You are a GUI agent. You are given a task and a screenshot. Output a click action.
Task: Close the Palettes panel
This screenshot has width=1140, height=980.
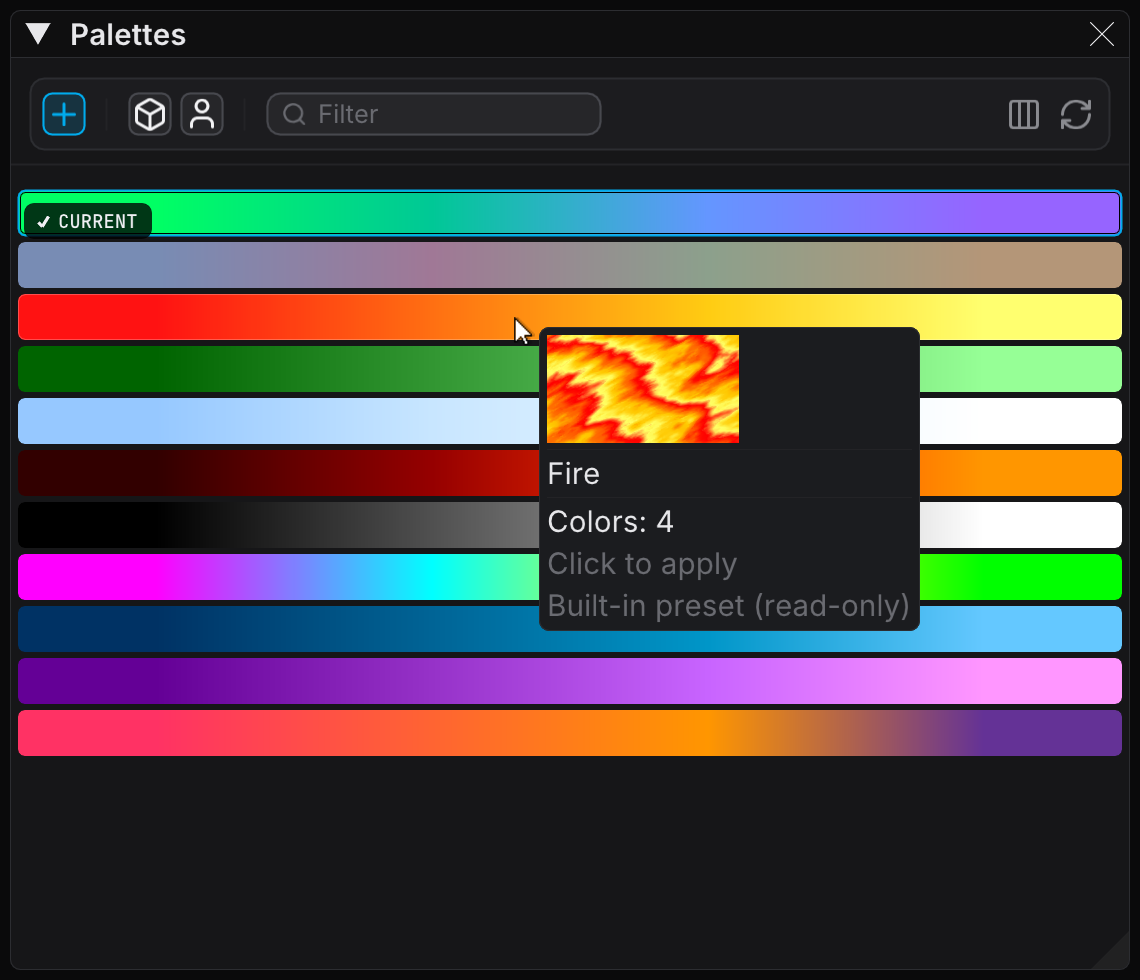pyautogui.click(x=1101, y=34)
